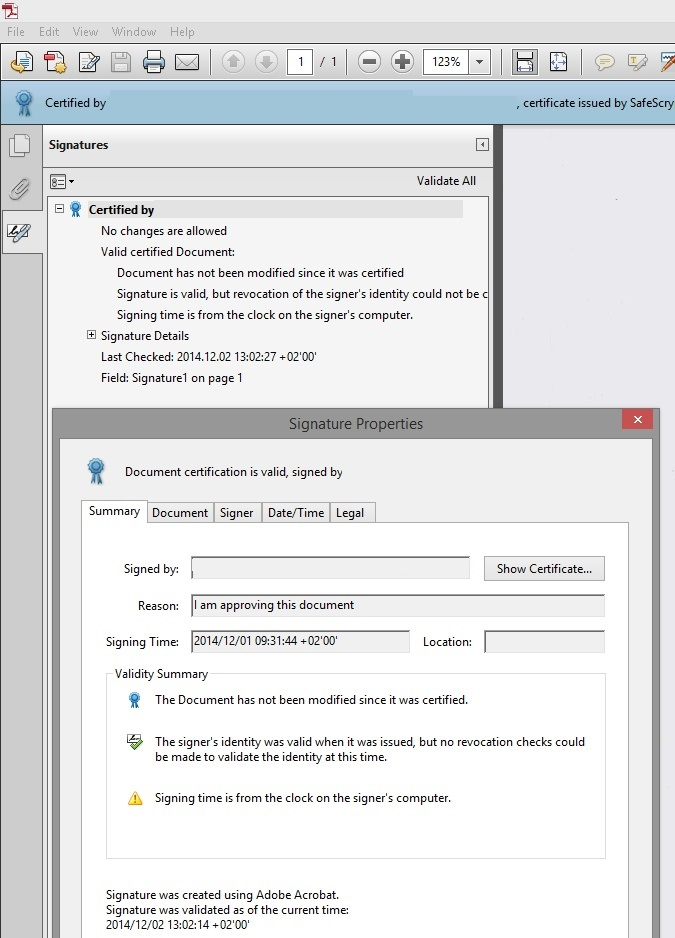Image resolution: width=675 pixels, height=938 pixels.
Task: Open the File menu
Action: point(16,32)
